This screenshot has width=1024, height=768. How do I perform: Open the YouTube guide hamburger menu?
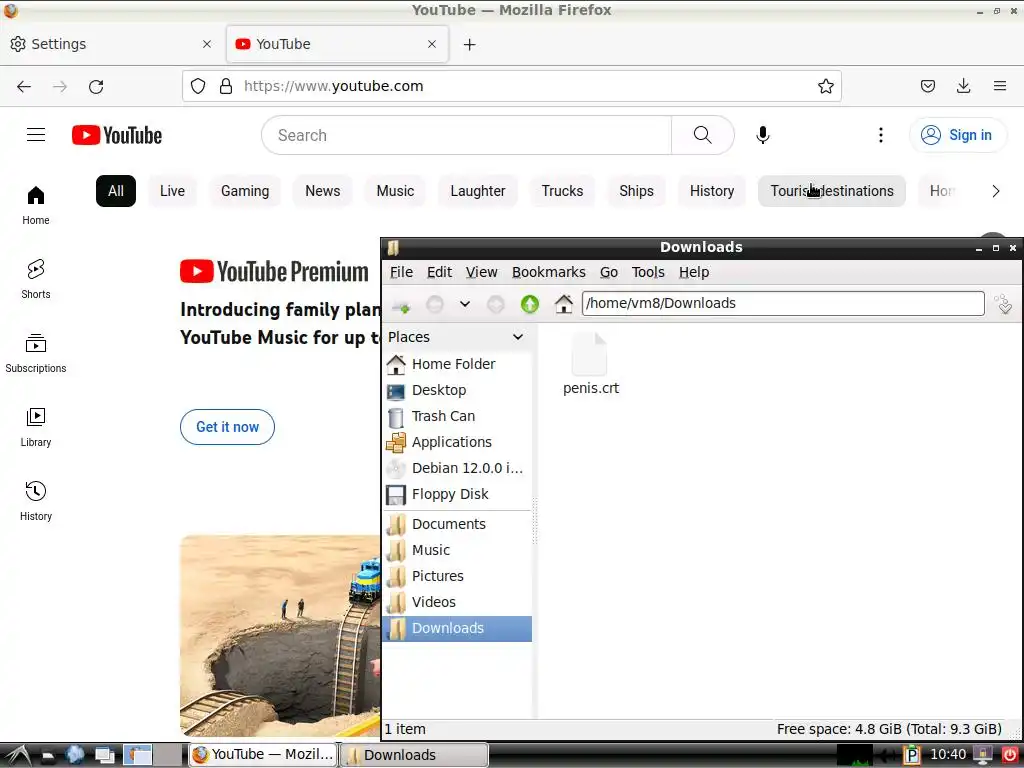coord(36,135)
